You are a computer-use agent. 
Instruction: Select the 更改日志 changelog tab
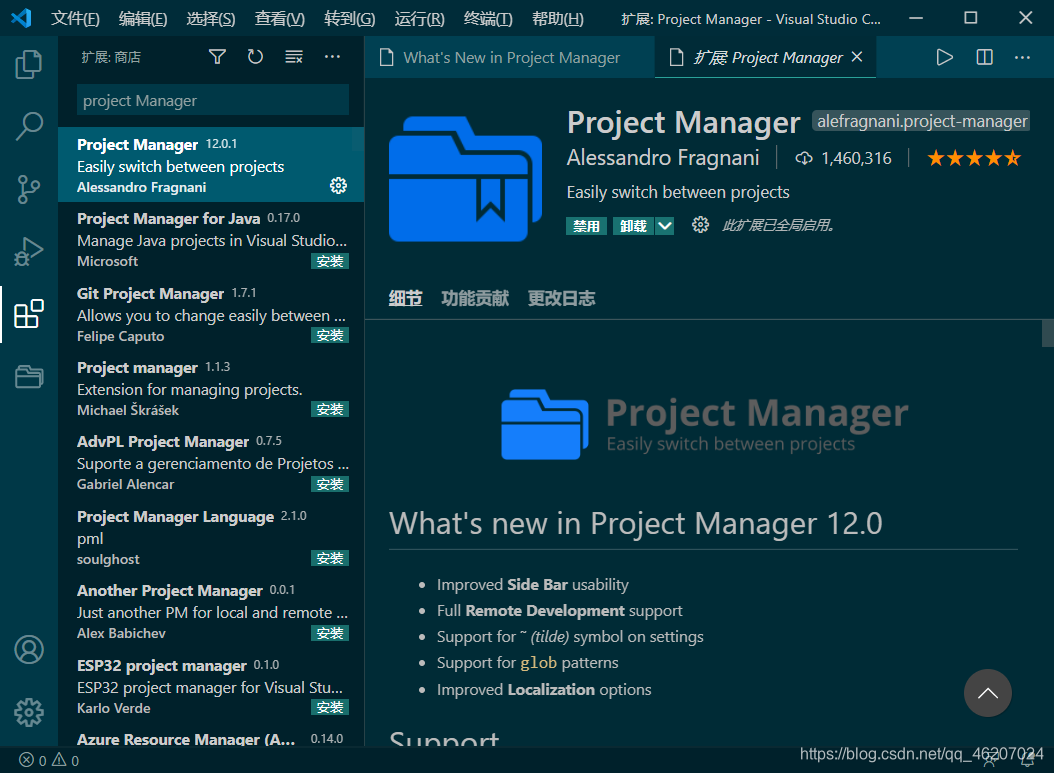[561, 298]
